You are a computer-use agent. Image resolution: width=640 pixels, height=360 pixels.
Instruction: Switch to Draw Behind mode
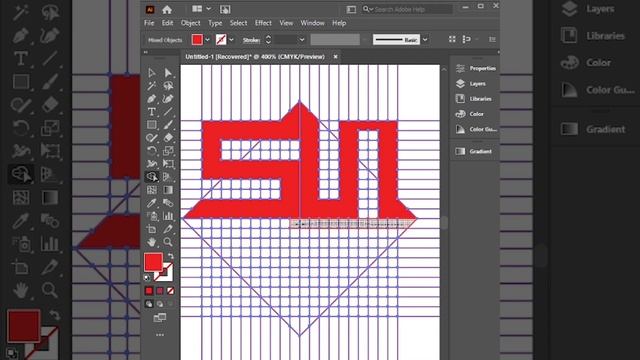pyautogui.click(x=160, y=304)
